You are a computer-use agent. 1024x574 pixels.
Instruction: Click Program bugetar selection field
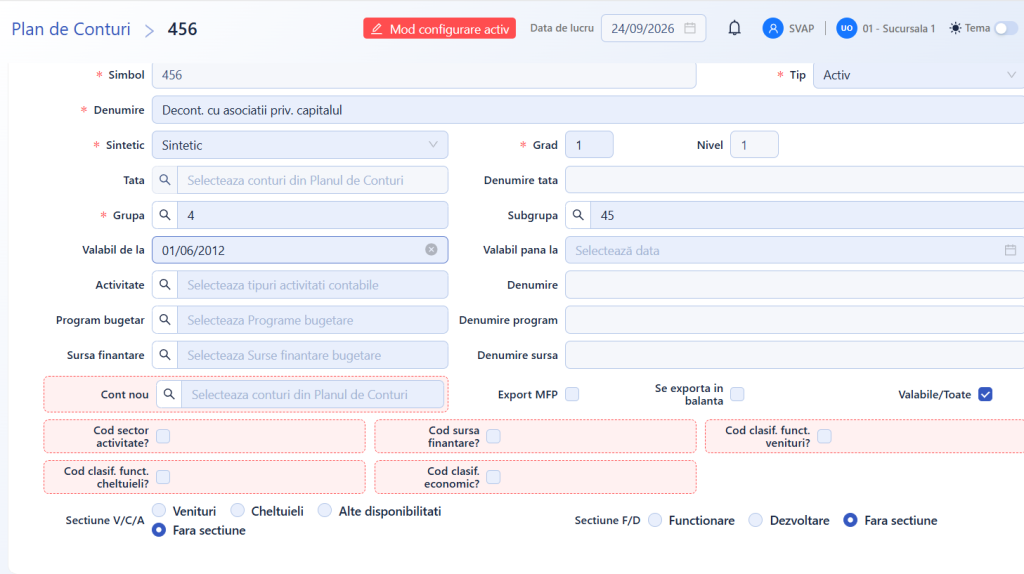[312, 320]
